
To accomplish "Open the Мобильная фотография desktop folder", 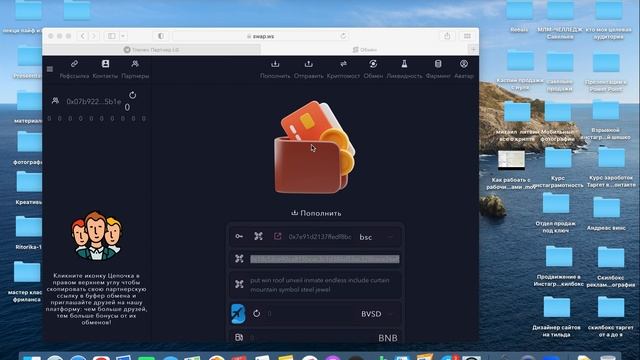I will pyautogui.click(x=558, y=122).
